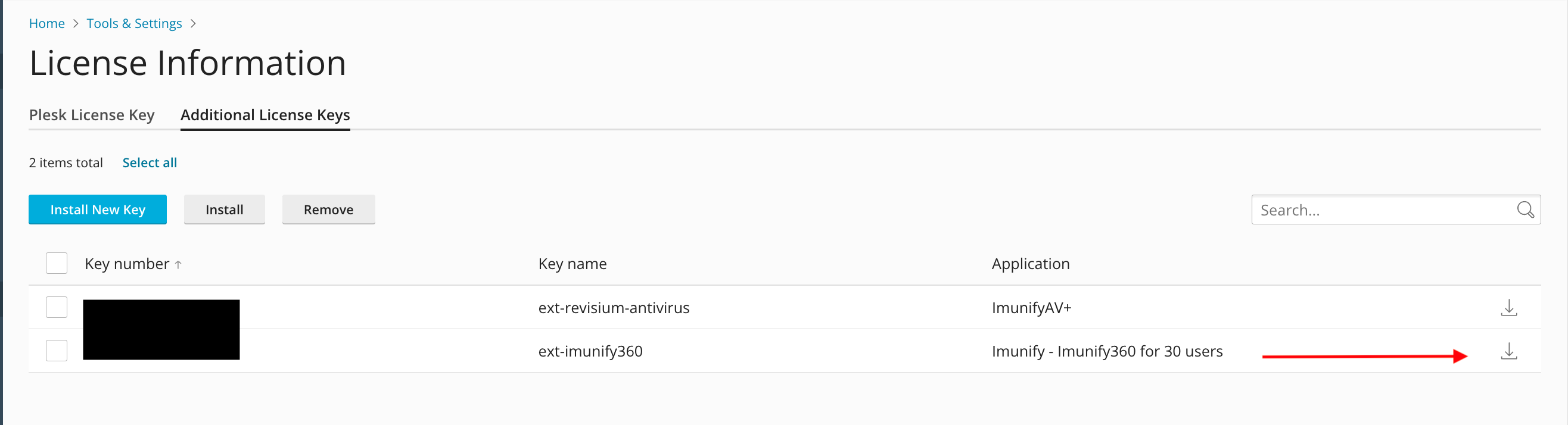Go to Home breadcrumb link
This screenshot has width=1568, height=425.
coord(47,23)
